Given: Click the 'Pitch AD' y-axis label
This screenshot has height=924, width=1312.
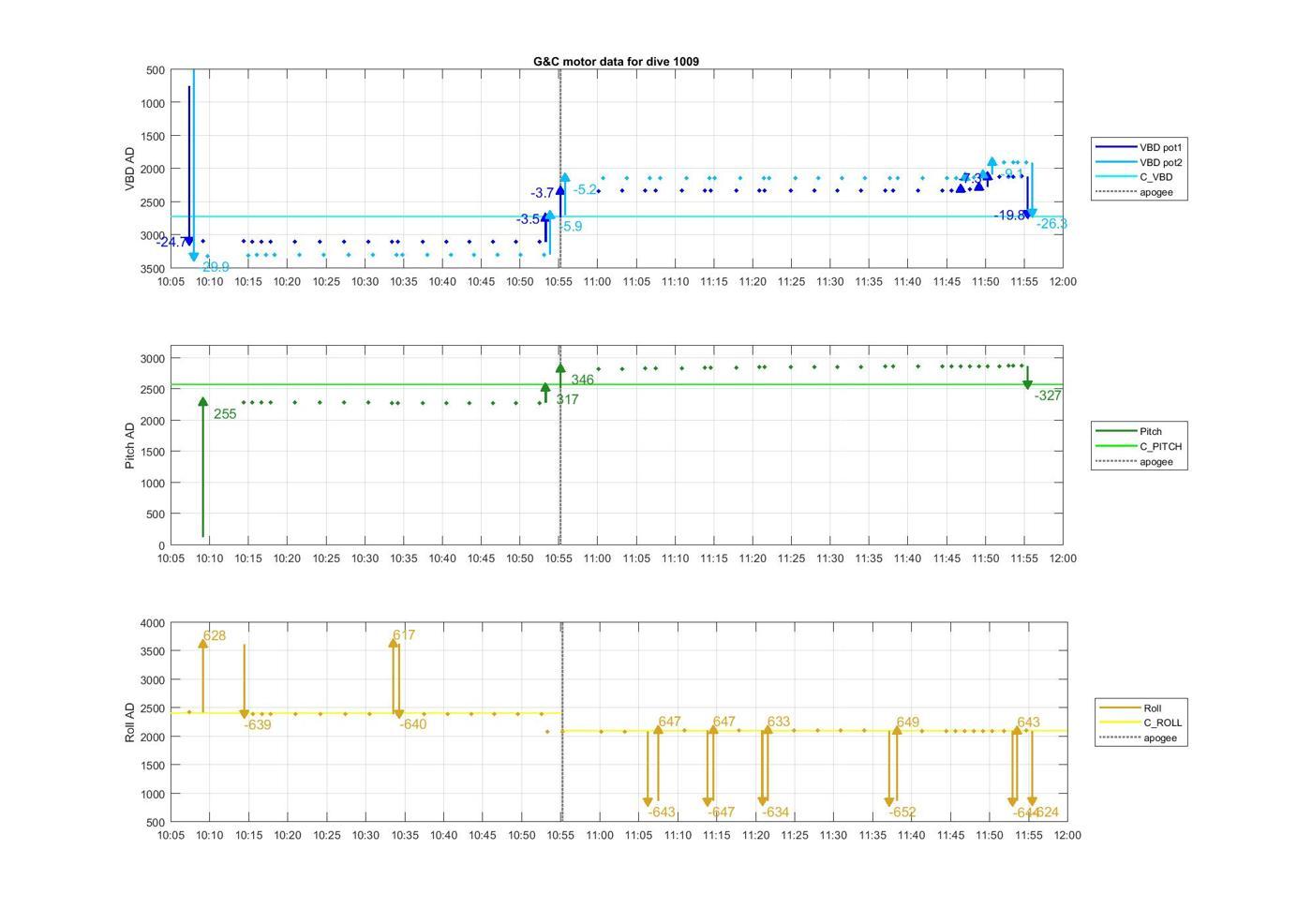Looking at the screenshot, I should [x=129, y=445].
